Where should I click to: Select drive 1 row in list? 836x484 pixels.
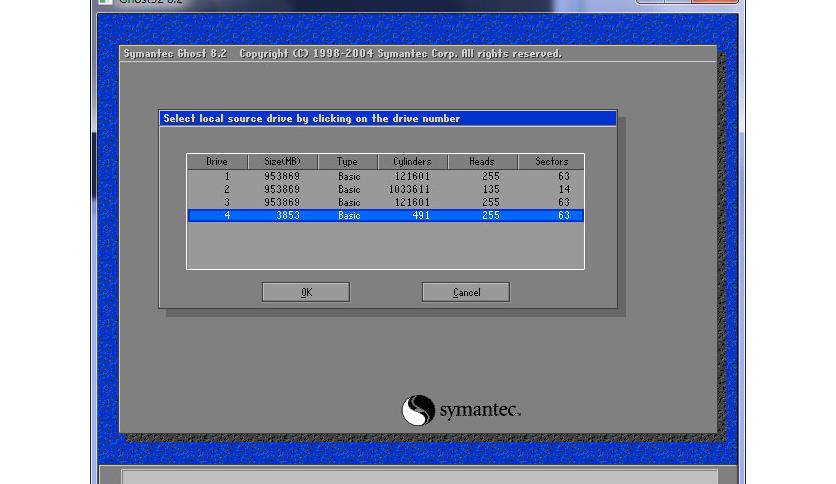[x=385, y=176]
